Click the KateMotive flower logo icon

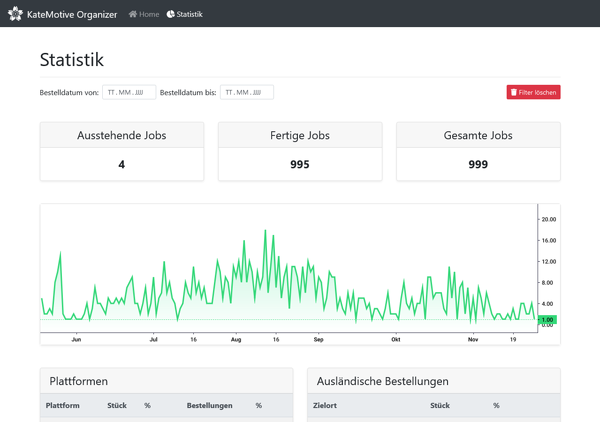pyautogui.click(x=15, y=14)
